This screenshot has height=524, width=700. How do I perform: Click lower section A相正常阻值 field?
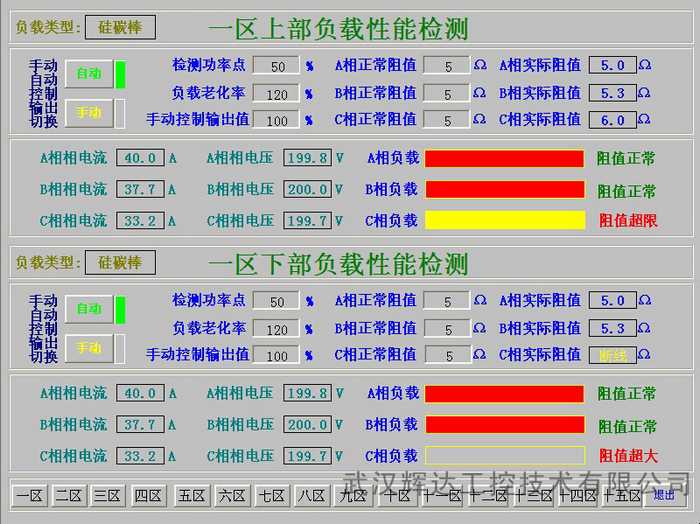coord(447,301)
